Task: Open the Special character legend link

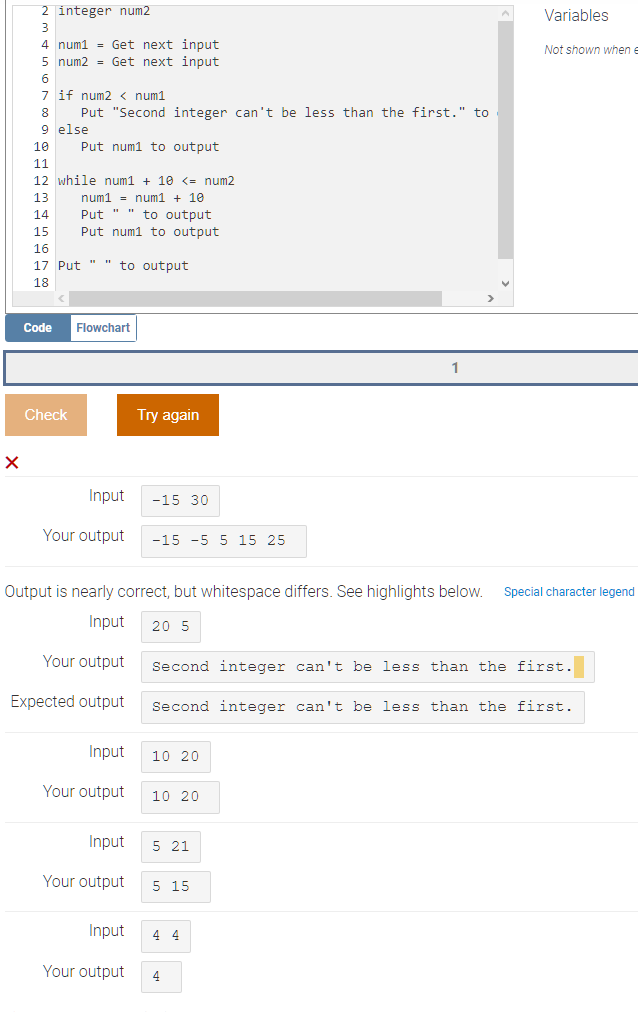Action: [569, 592]
